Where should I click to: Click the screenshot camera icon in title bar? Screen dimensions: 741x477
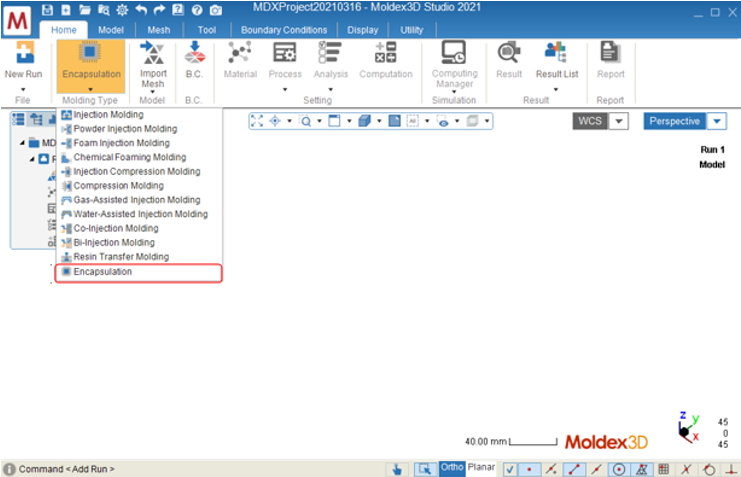click(216, 10)
